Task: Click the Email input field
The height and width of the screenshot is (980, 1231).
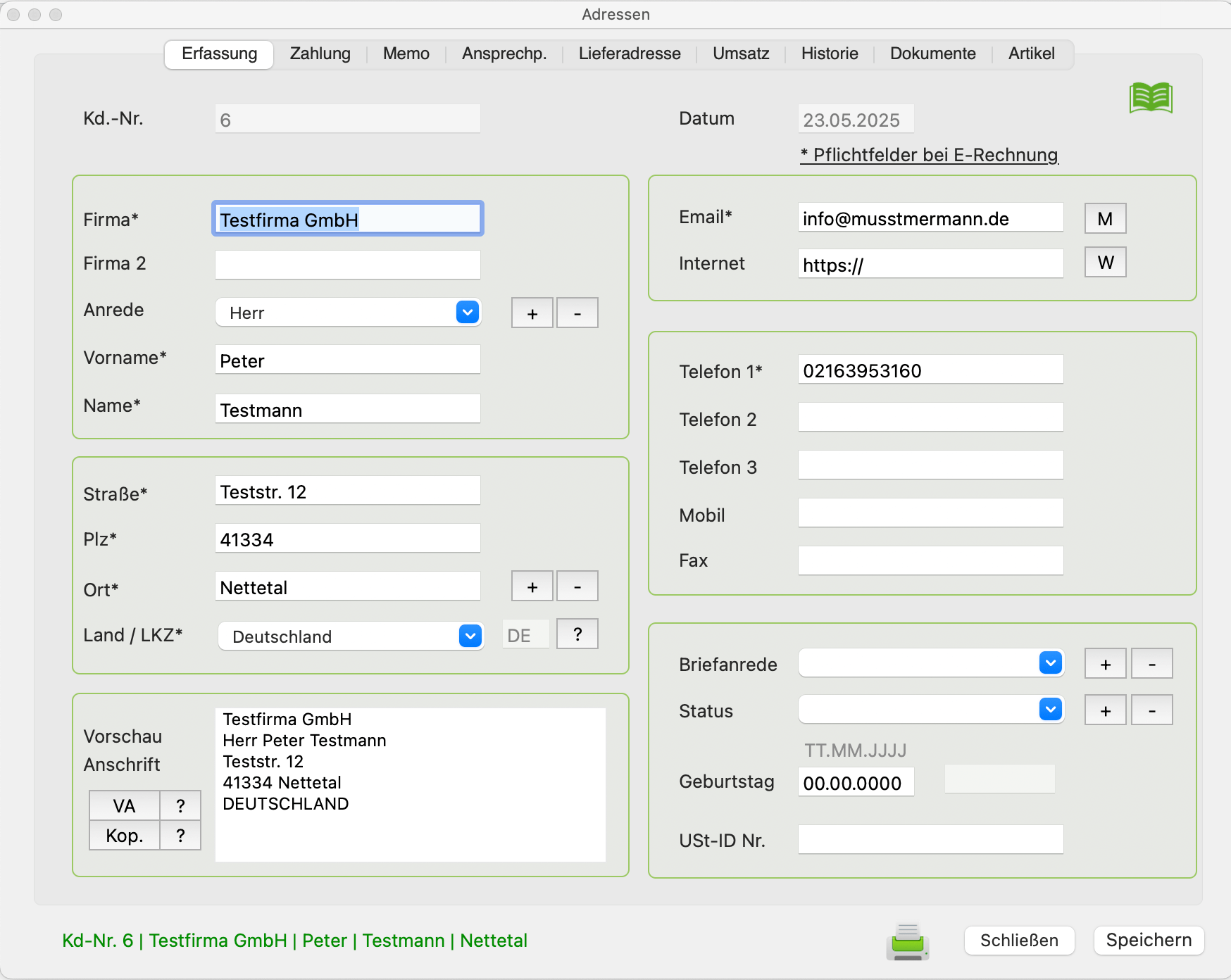Action: [x=931, y=217]
